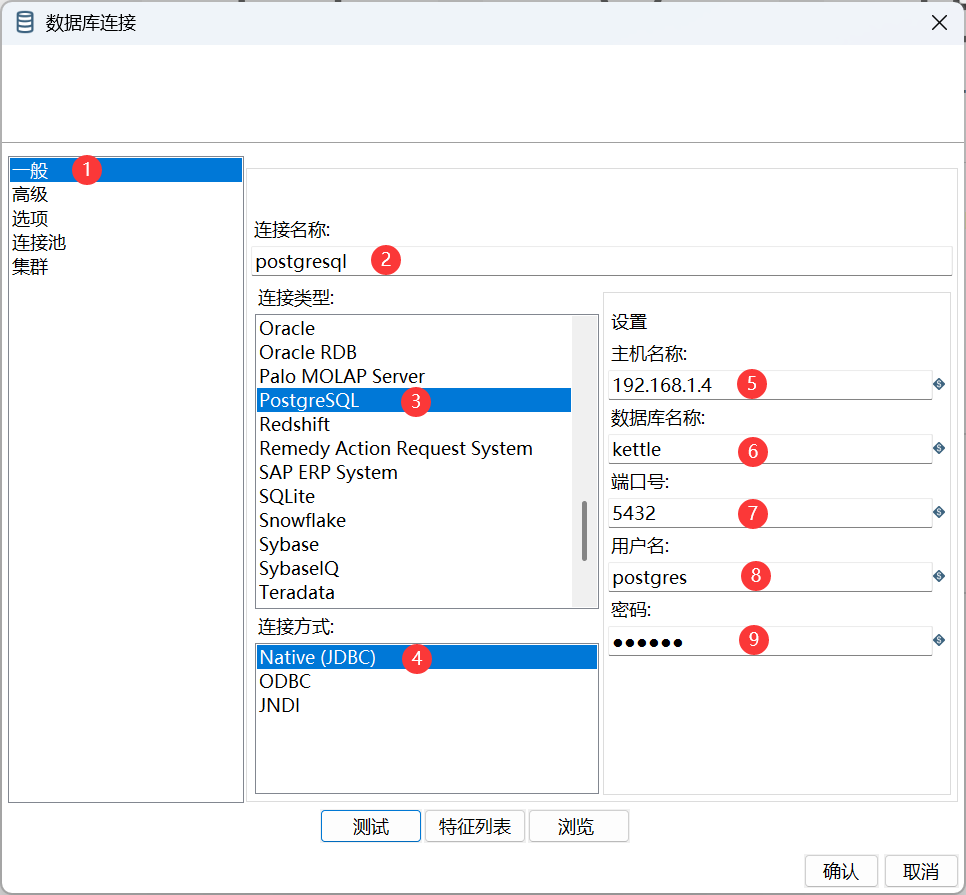This screenshot has height=895, width=966.
Task: Select the 一般 category in the left panel
Action: pyautogui.click(x=126, y=170)
